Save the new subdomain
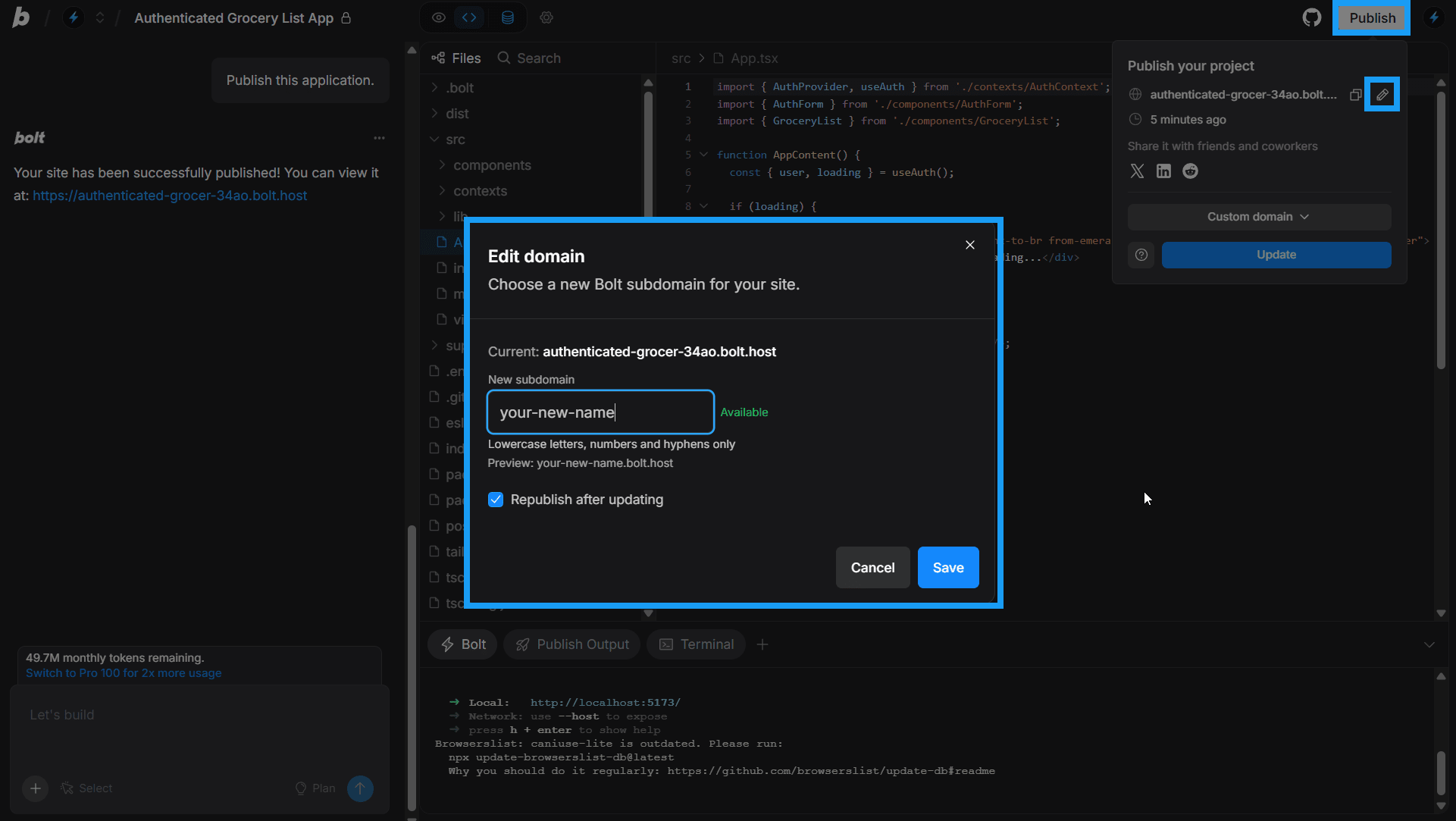 point(947,567)
